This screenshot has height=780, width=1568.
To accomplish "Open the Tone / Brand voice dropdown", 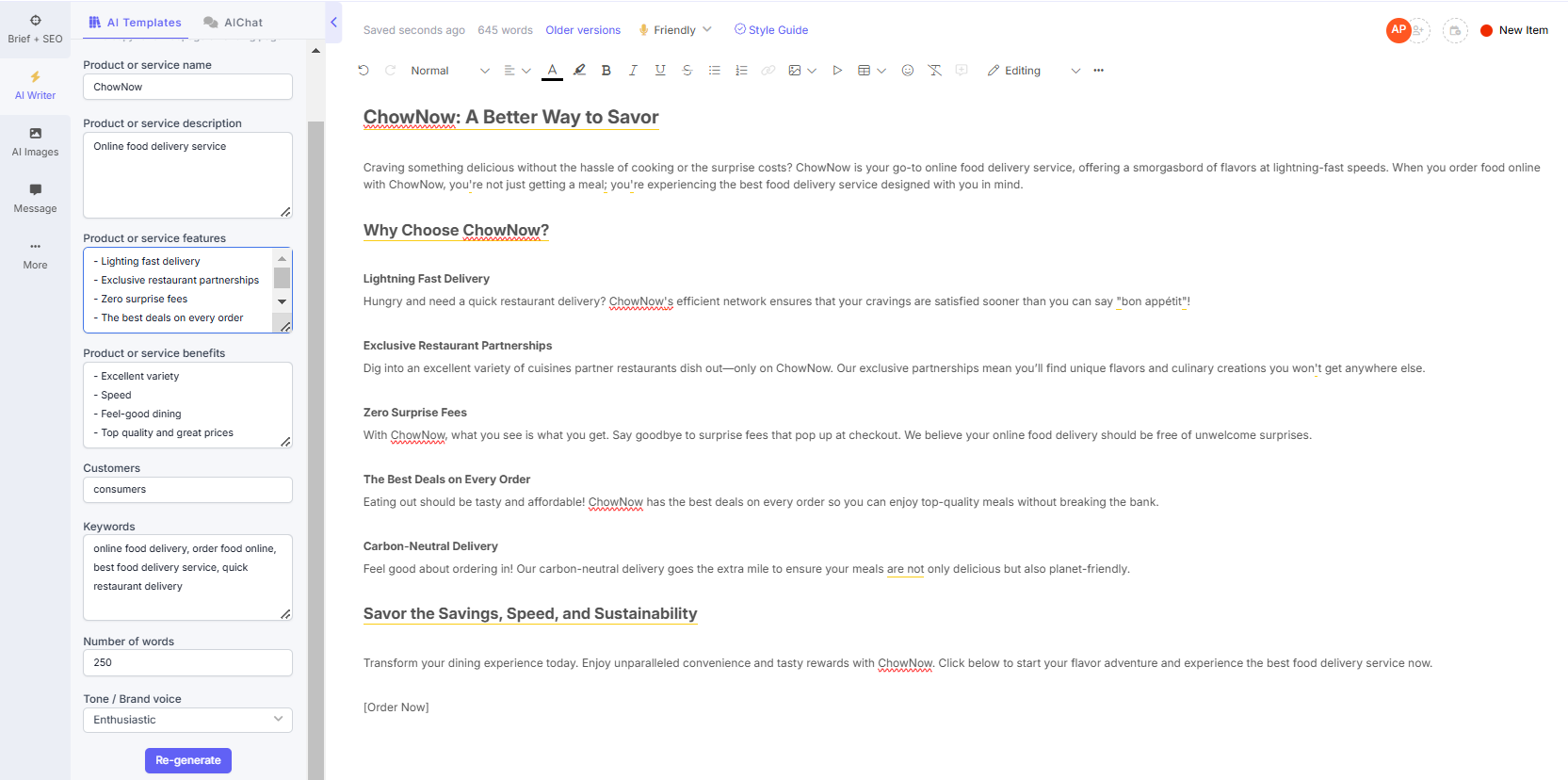I will [187, 720].
